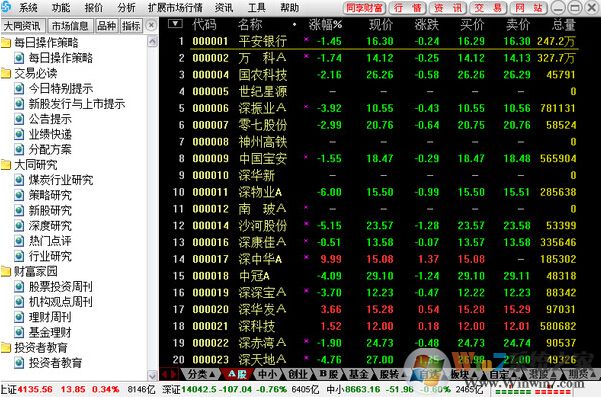Click document icon beside 公告提示
601x397 pixels.
[x=19, y=119]
